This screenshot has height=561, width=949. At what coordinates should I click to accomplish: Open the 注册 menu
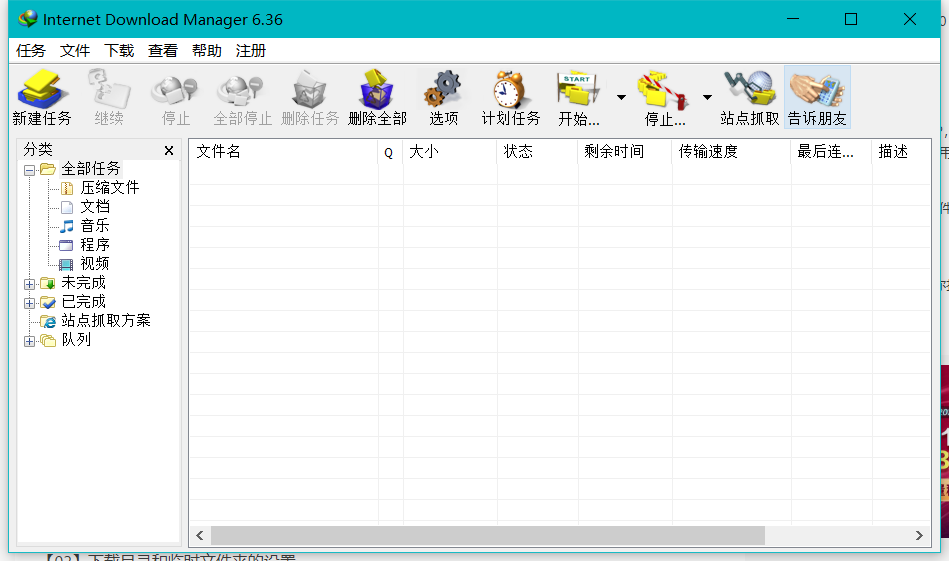251,51
